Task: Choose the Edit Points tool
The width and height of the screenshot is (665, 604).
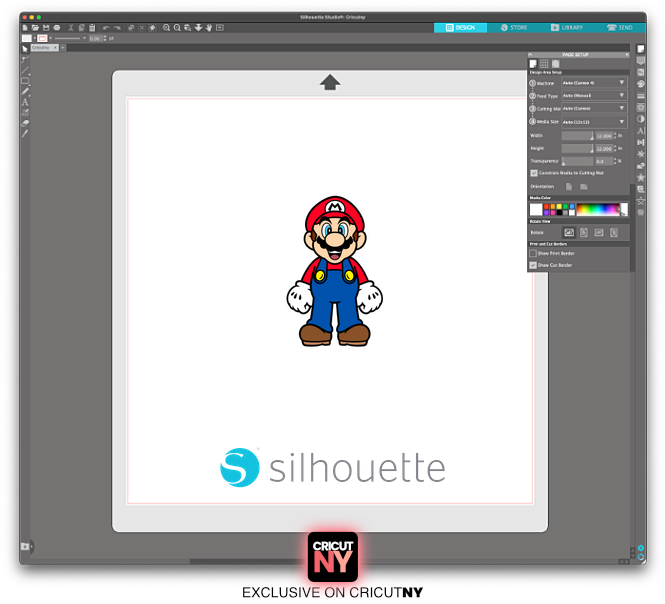Action: tap(25, 59)
